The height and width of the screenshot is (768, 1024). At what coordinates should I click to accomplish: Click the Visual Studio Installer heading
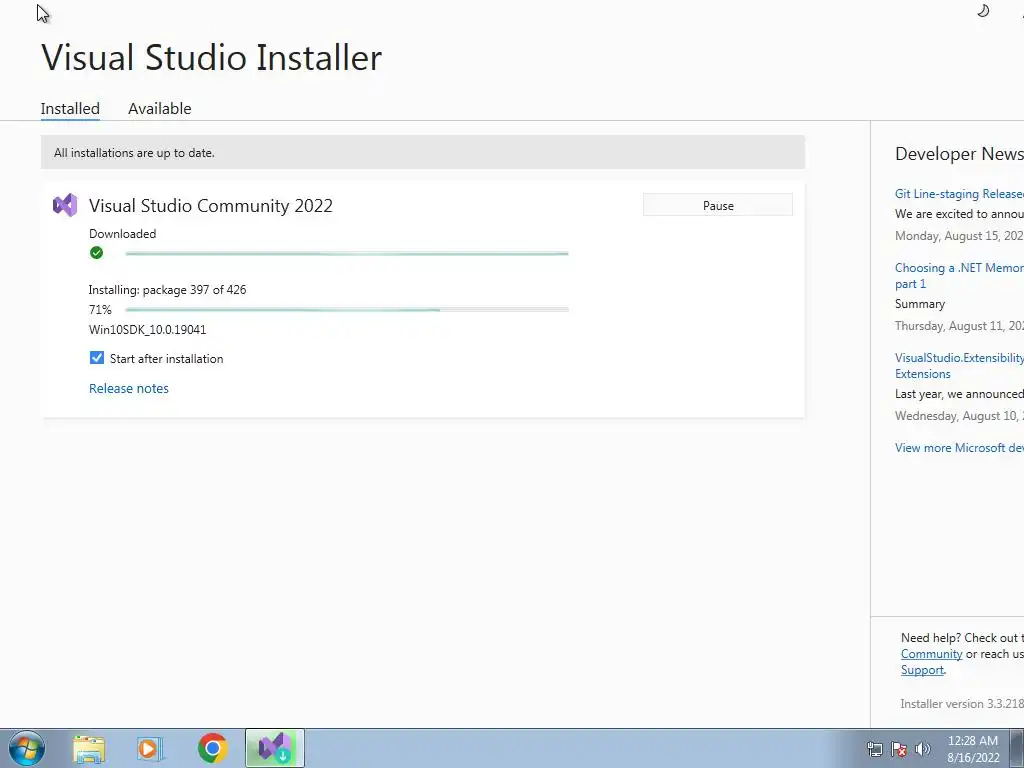point(212,57)
